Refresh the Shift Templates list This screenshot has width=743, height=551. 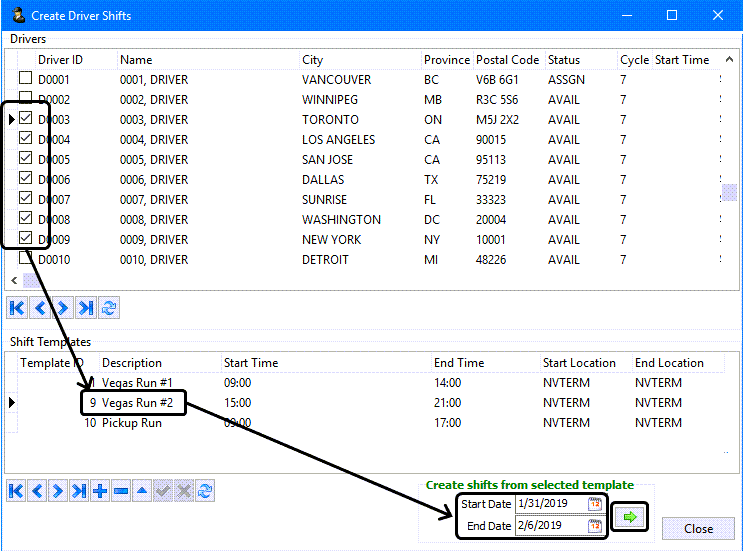(x=205, y=491)
